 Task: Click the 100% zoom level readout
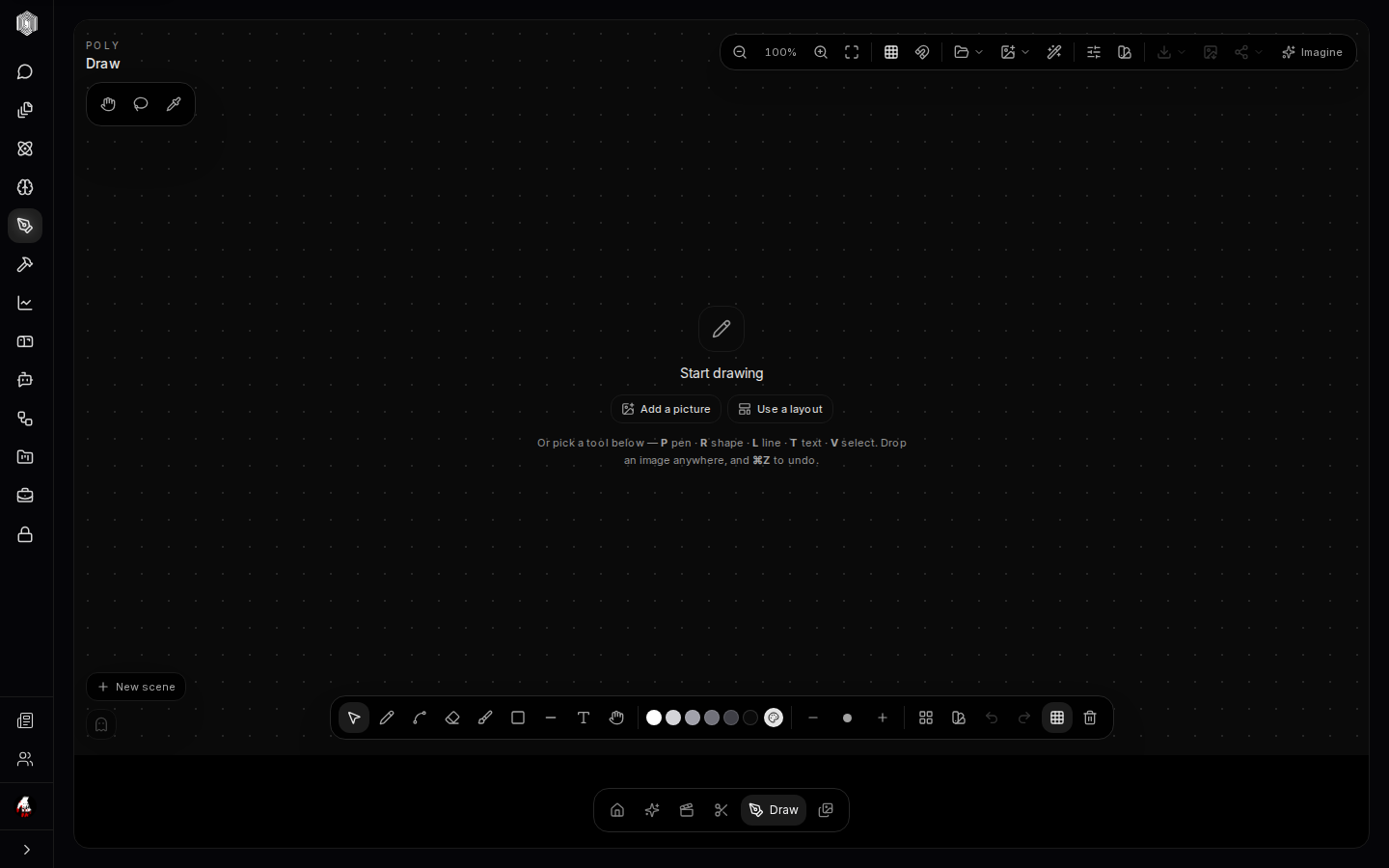[x=780, y=52]
